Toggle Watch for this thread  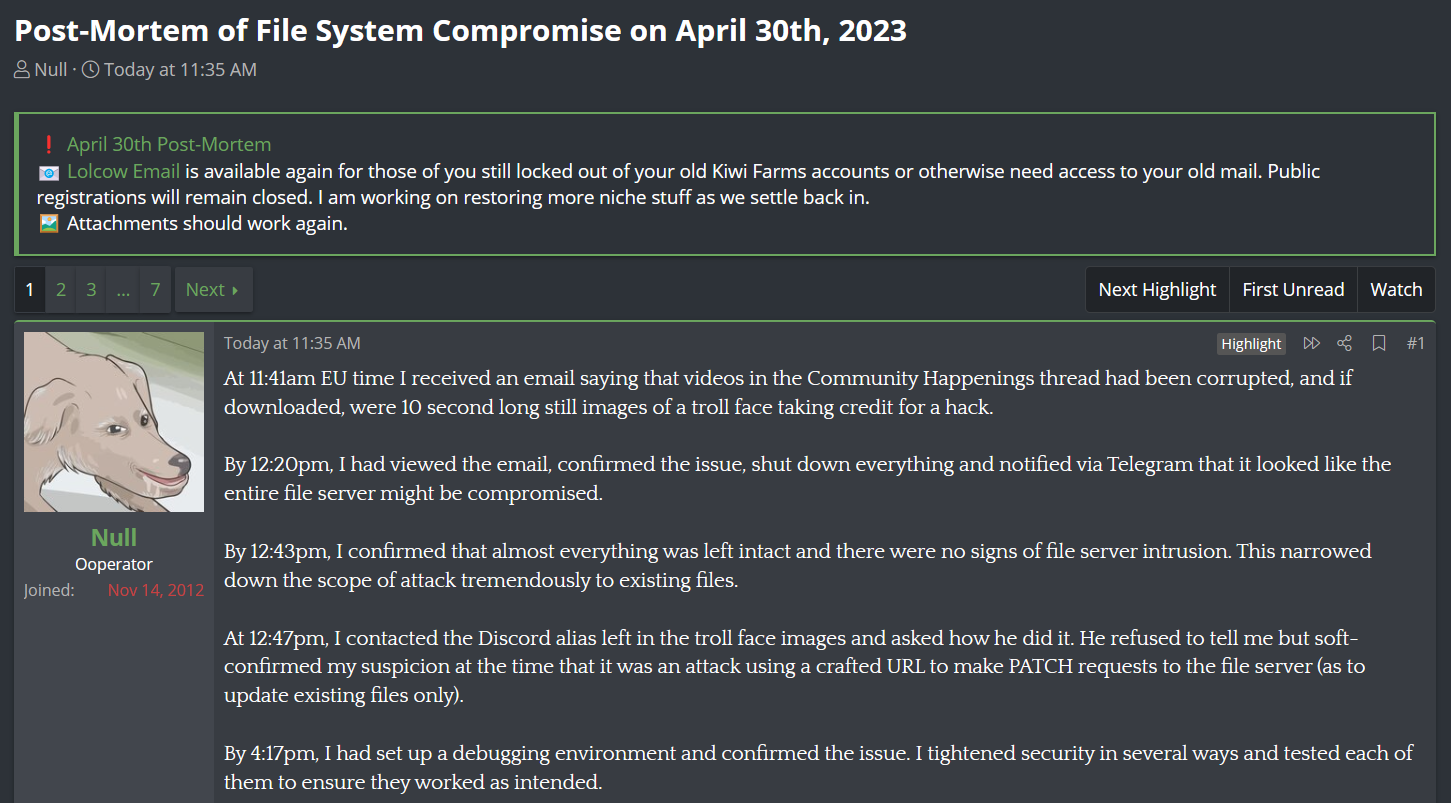[1396, 290]
